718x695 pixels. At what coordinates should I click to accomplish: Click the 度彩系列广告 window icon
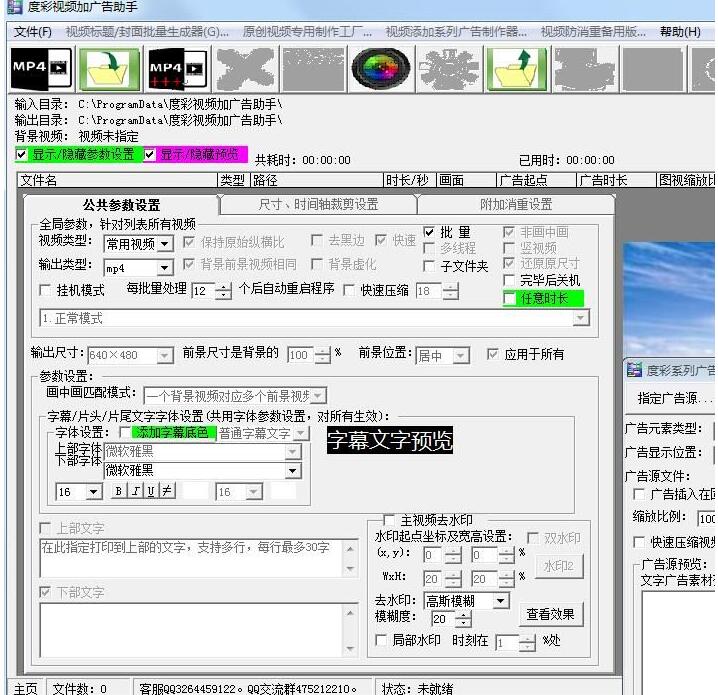tap(634, 369)
